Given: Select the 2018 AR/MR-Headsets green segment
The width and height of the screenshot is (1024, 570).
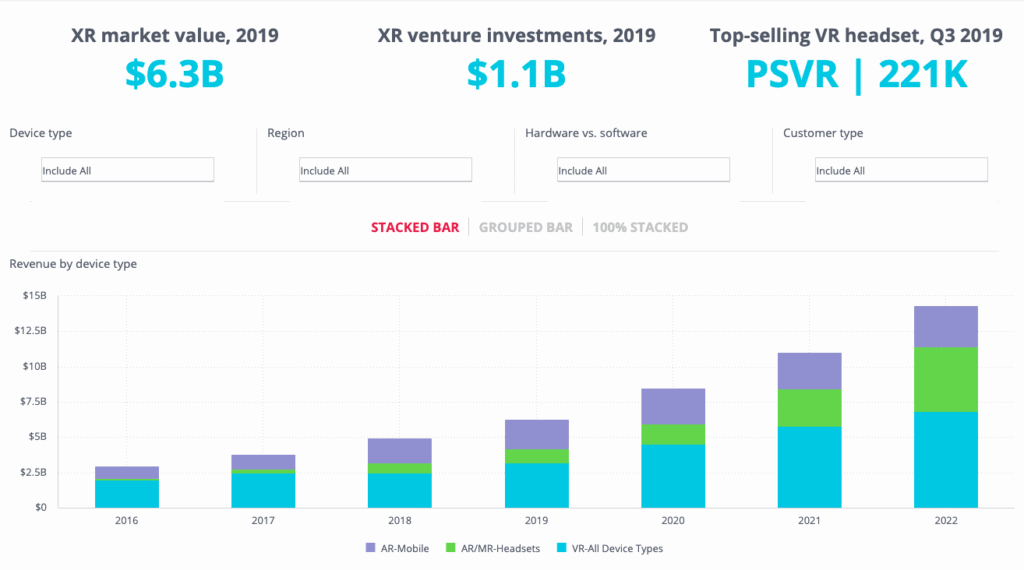Looking at the screenshot, I should [400, 468].
